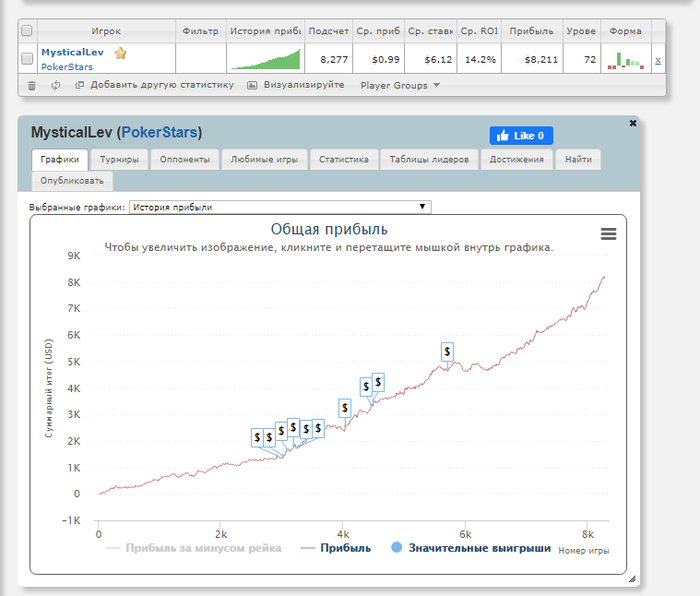This screenshot has width=700, height=596.
Task: Switch to the Турниры tab
Action: tap(119, 159)
